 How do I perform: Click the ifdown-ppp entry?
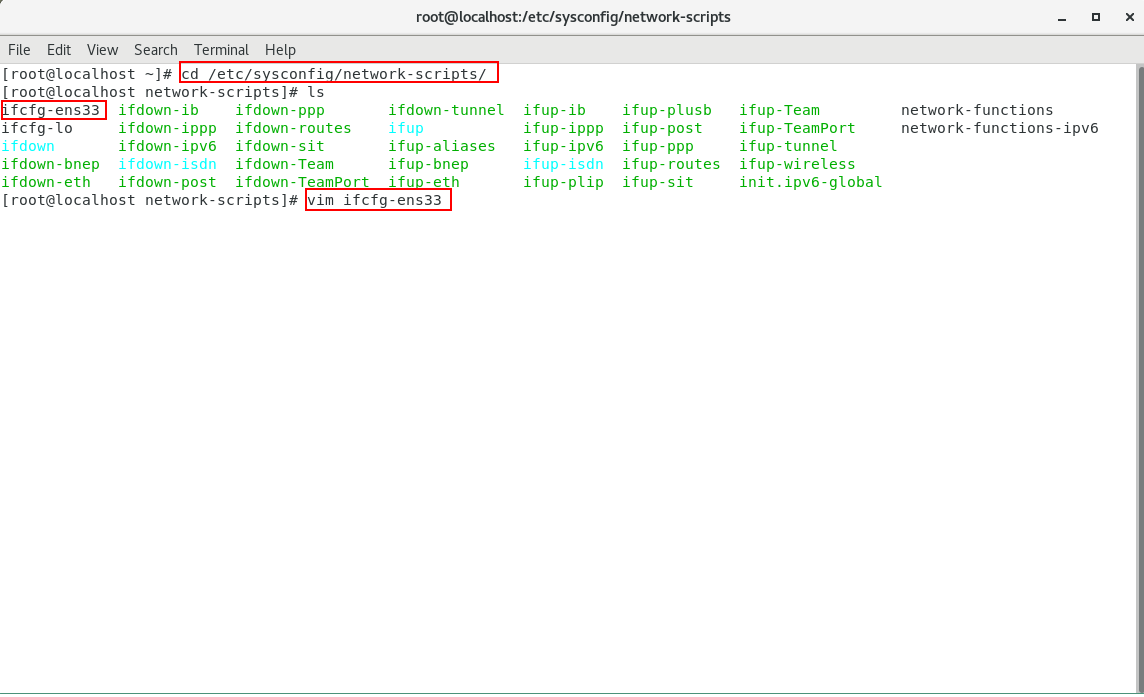[279, 110]
